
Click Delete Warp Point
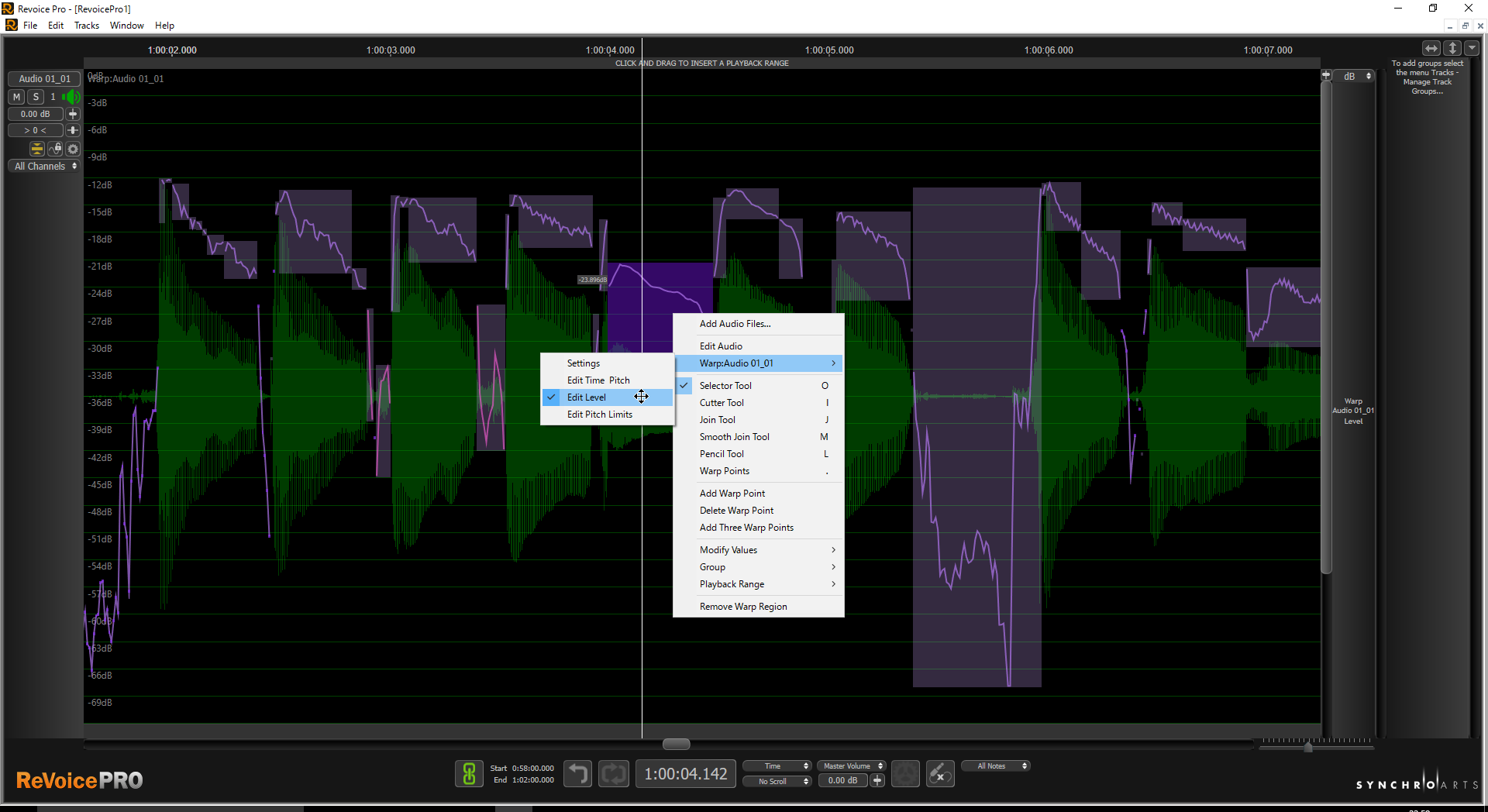click(759, 511)
